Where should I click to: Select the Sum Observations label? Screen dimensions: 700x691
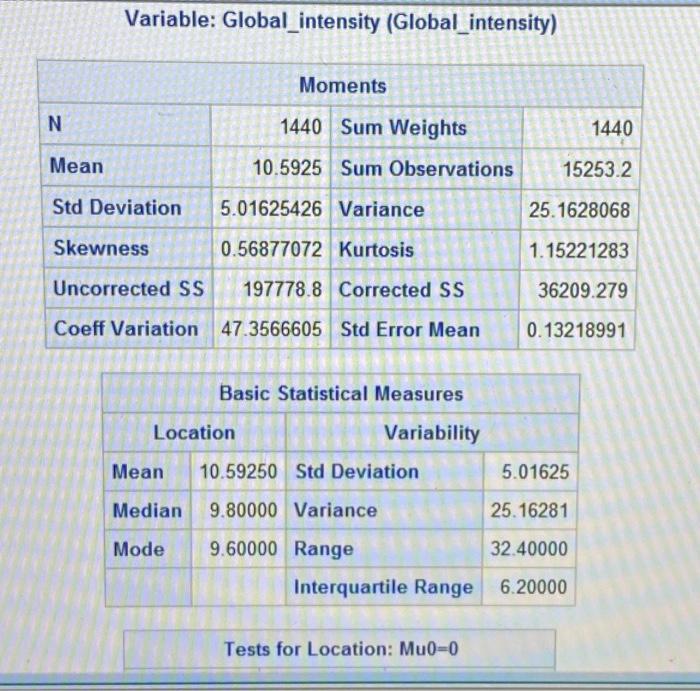[x=427, y=169]
